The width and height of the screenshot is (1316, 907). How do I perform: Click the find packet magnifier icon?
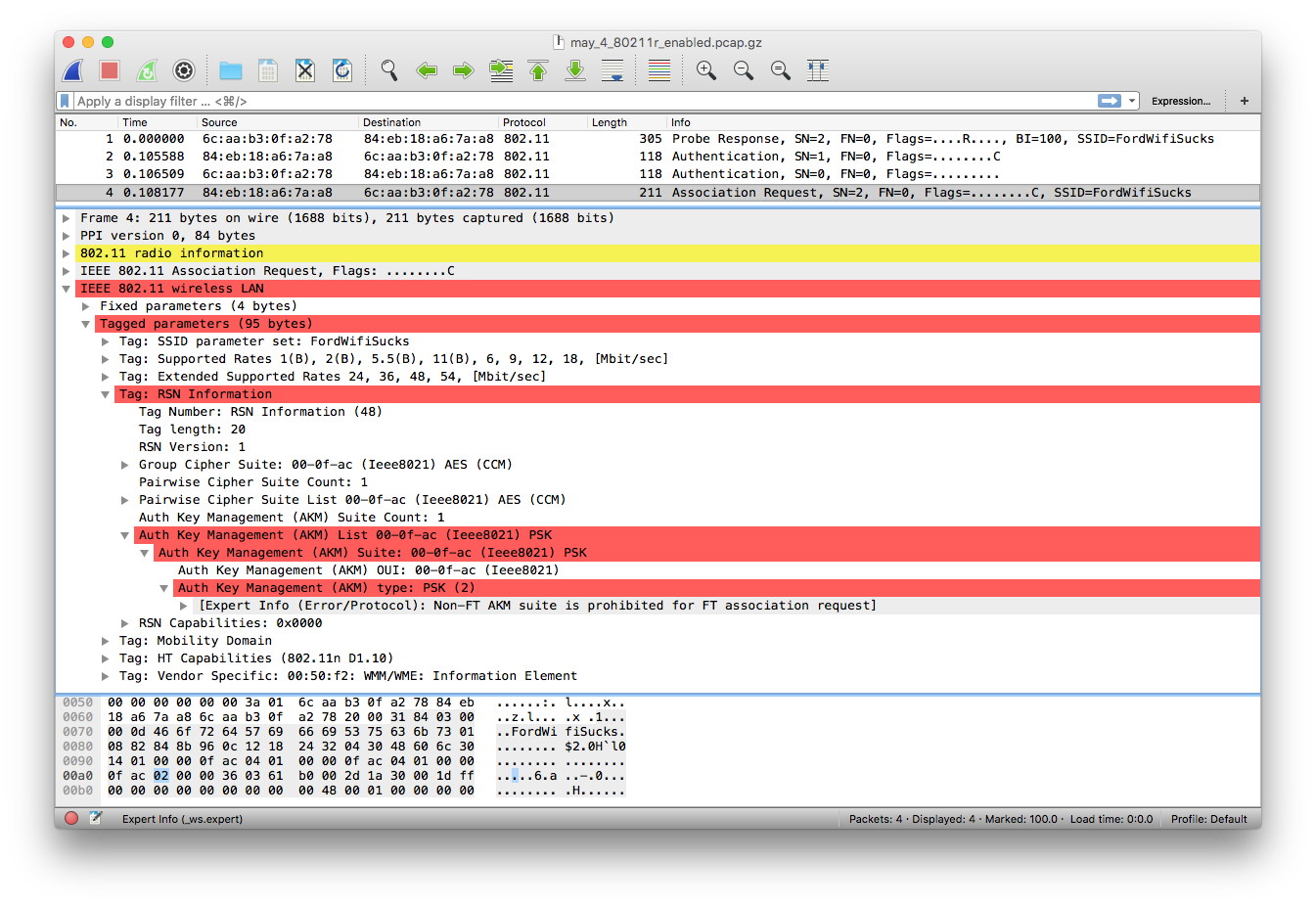tap(389, 70)
